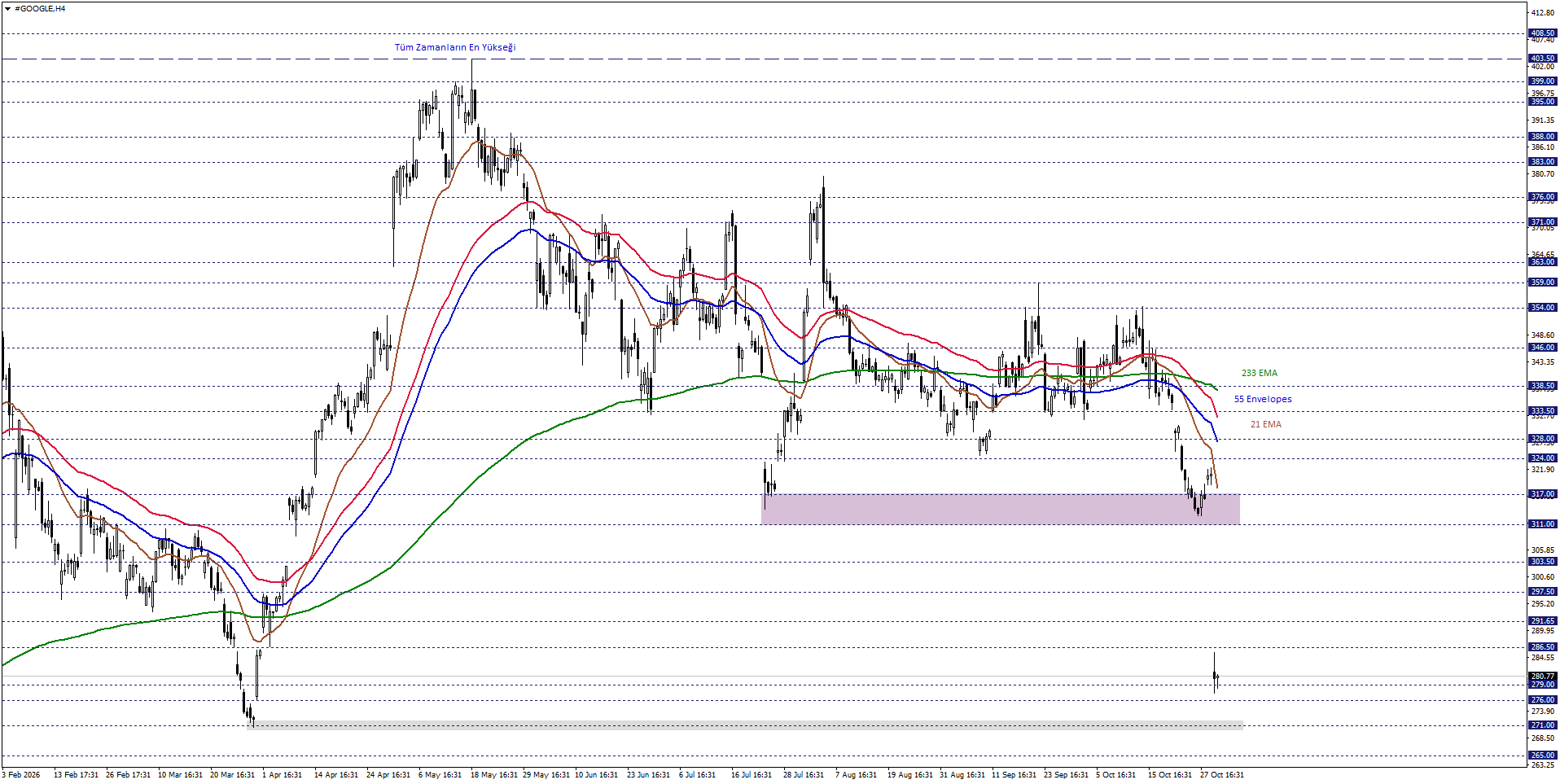The height and width of the screenshot is (784, 1560).
Task: Click the 388.00 price level tag
Action: [x=1542, y=137]
